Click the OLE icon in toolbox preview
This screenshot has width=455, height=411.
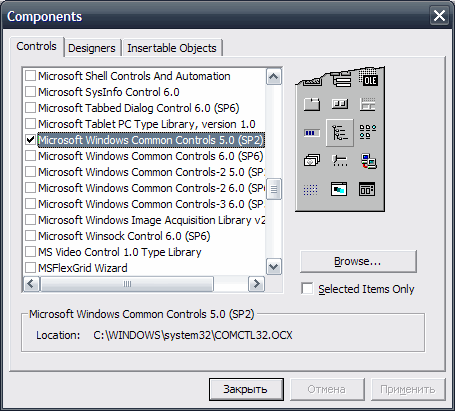(x=368, y=79)
